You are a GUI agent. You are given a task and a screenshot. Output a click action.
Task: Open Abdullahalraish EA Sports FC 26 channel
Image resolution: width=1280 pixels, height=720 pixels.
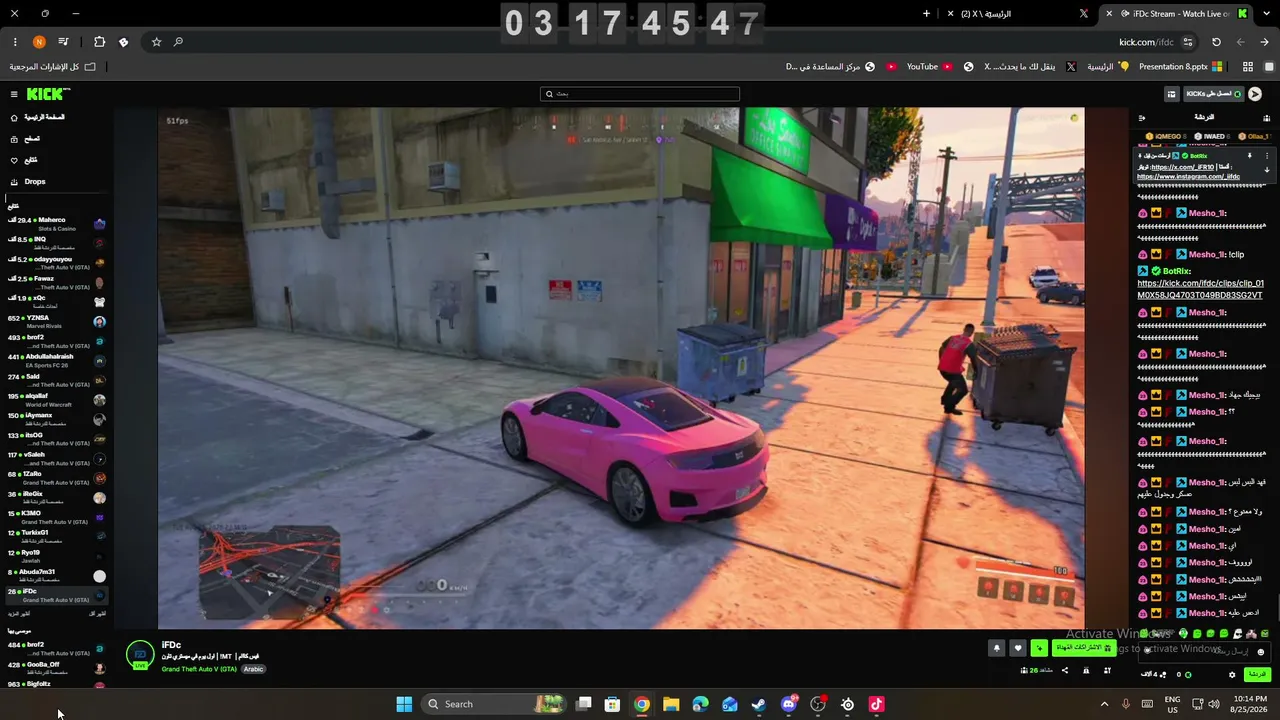click(56, 361)
